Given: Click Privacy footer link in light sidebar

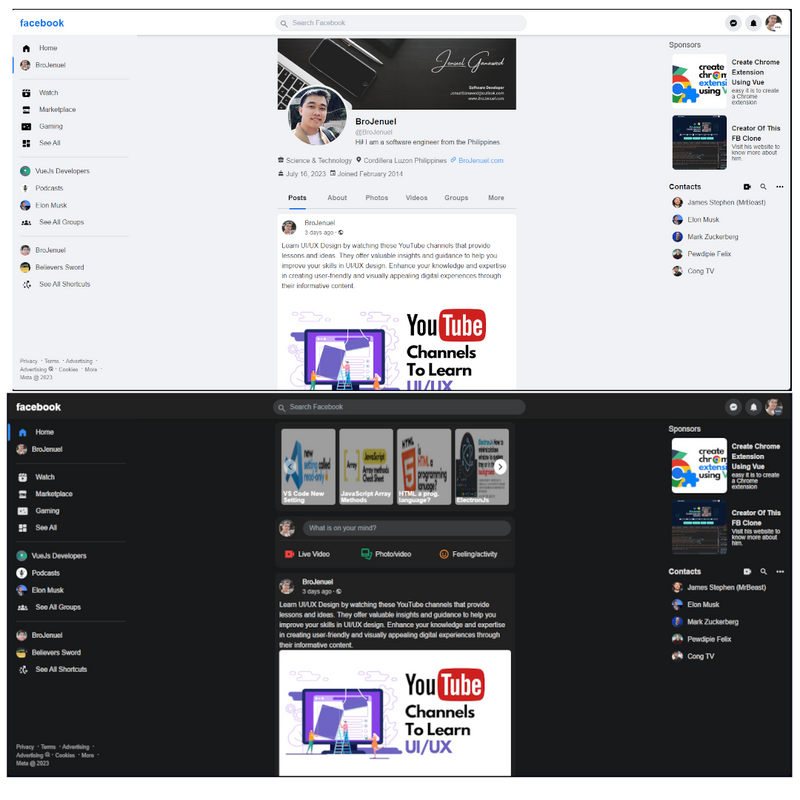Looking at the screenshot, I should (x=29, y=361).
